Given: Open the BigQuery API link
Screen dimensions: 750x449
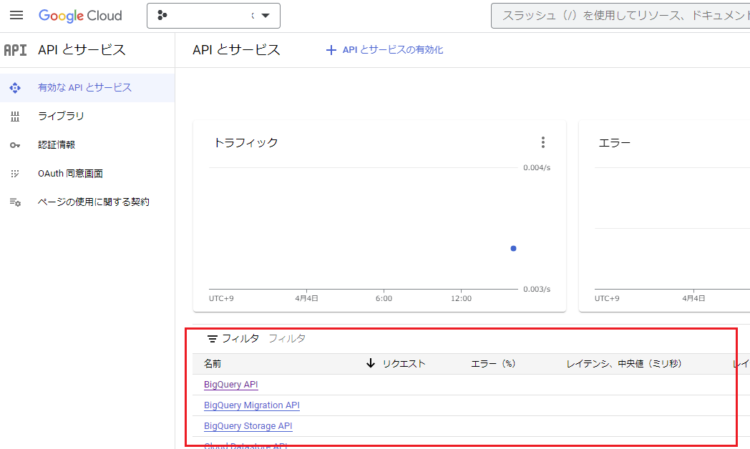Looking at the screenshot, I should (231, 384).
